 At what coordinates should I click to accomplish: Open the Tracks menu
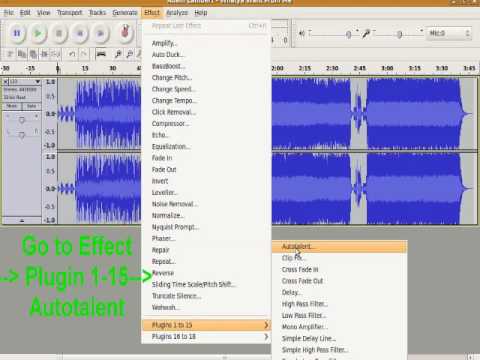(x=97, y=13)
